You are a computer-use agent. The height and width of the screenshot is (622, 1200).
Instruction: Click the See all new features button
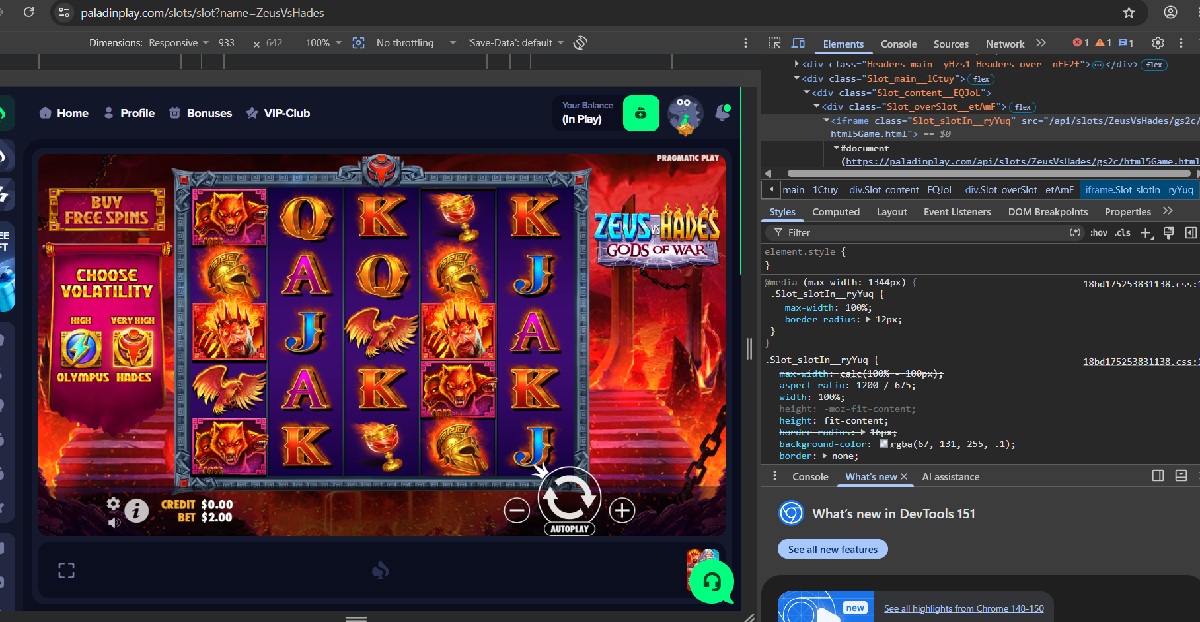click(x=832, y=549)
